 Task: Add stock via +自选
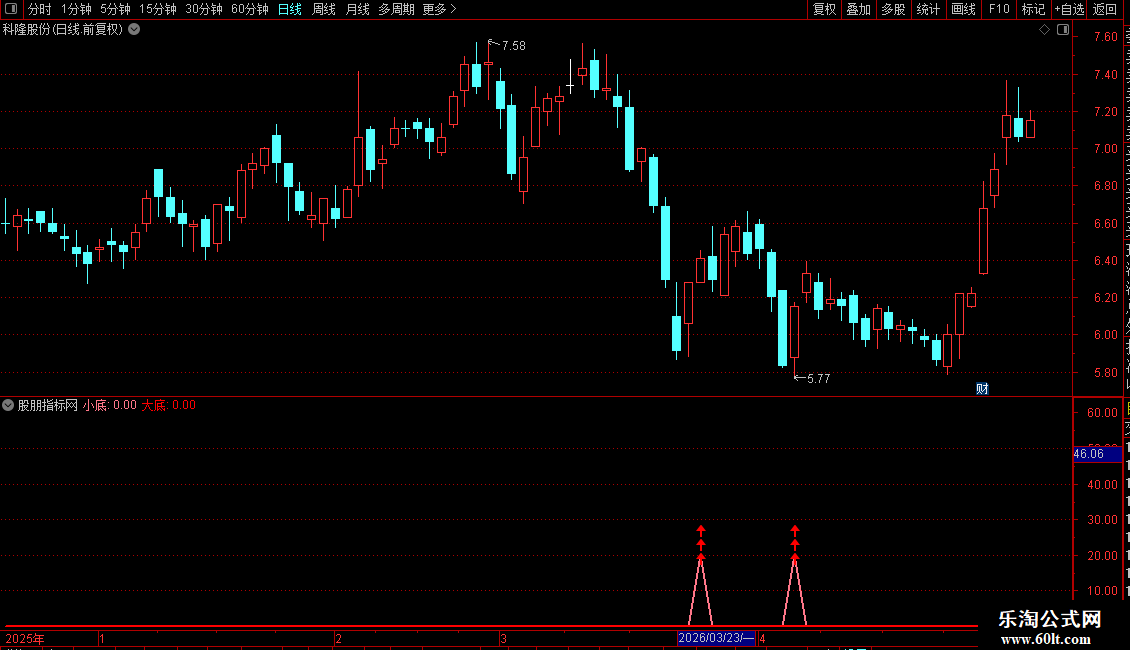click(1069, 9)
